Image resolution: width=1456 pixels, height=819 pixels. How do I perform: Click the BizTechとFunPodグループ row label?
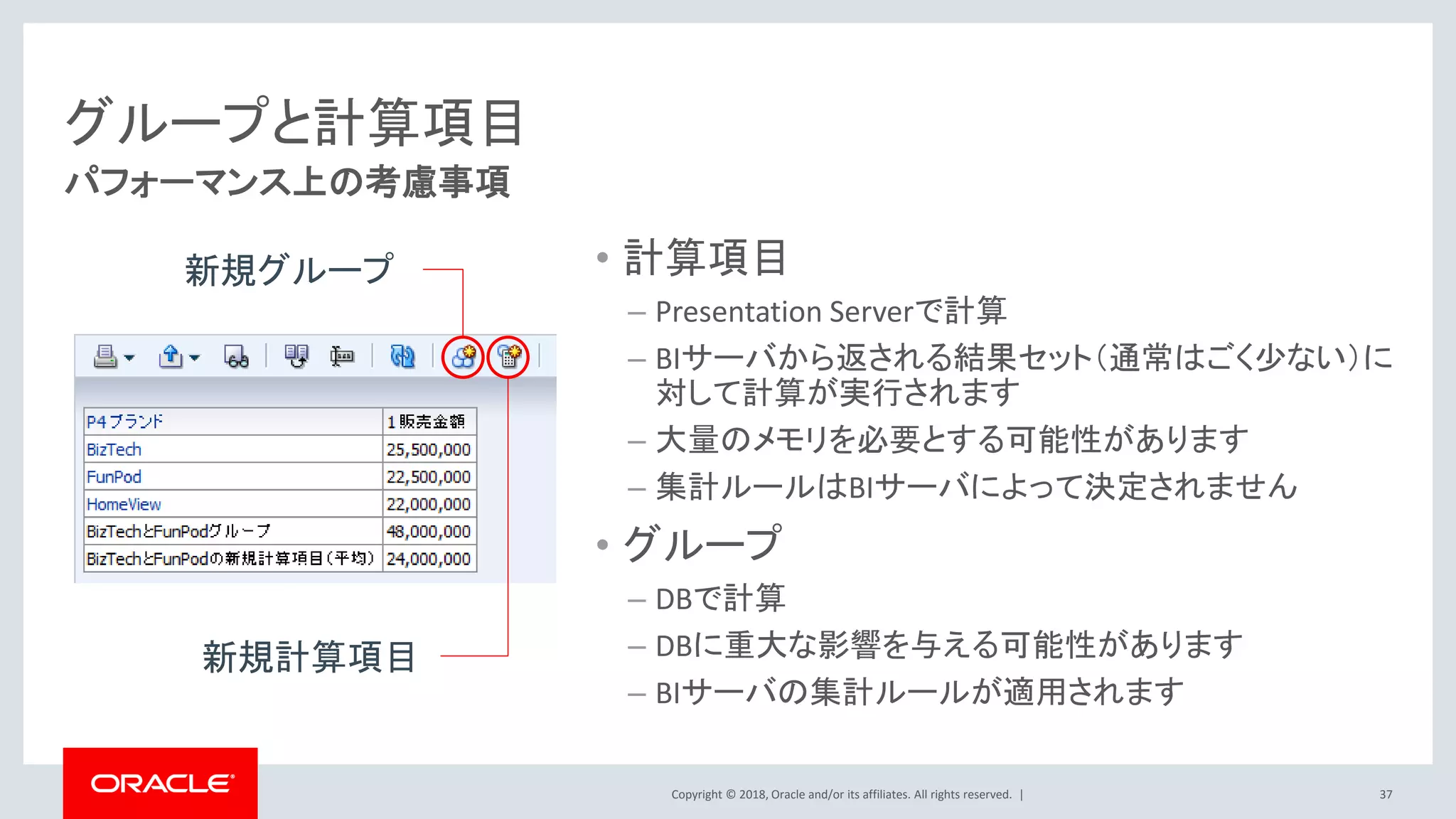(x=178, y=531)
